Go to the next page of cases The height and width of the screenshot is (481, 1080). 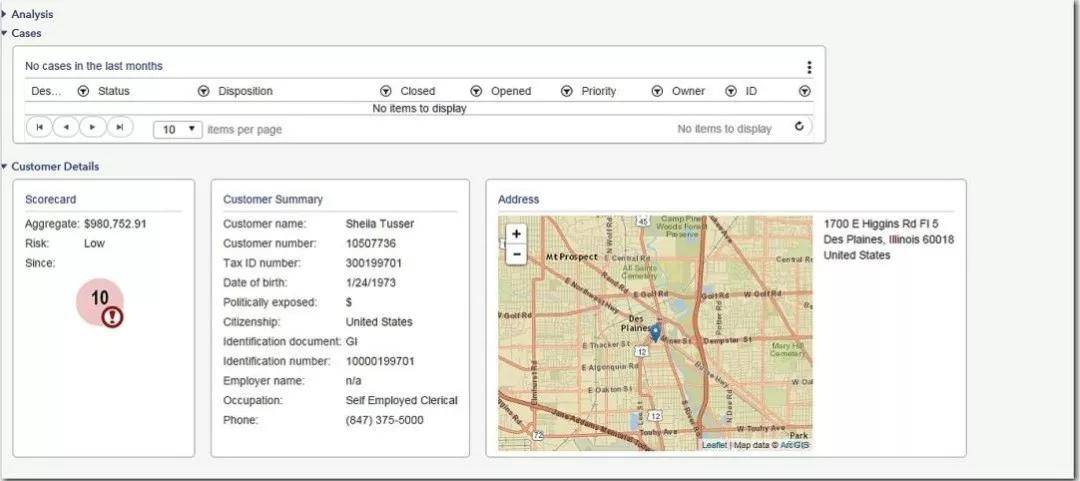coord(92,127)
